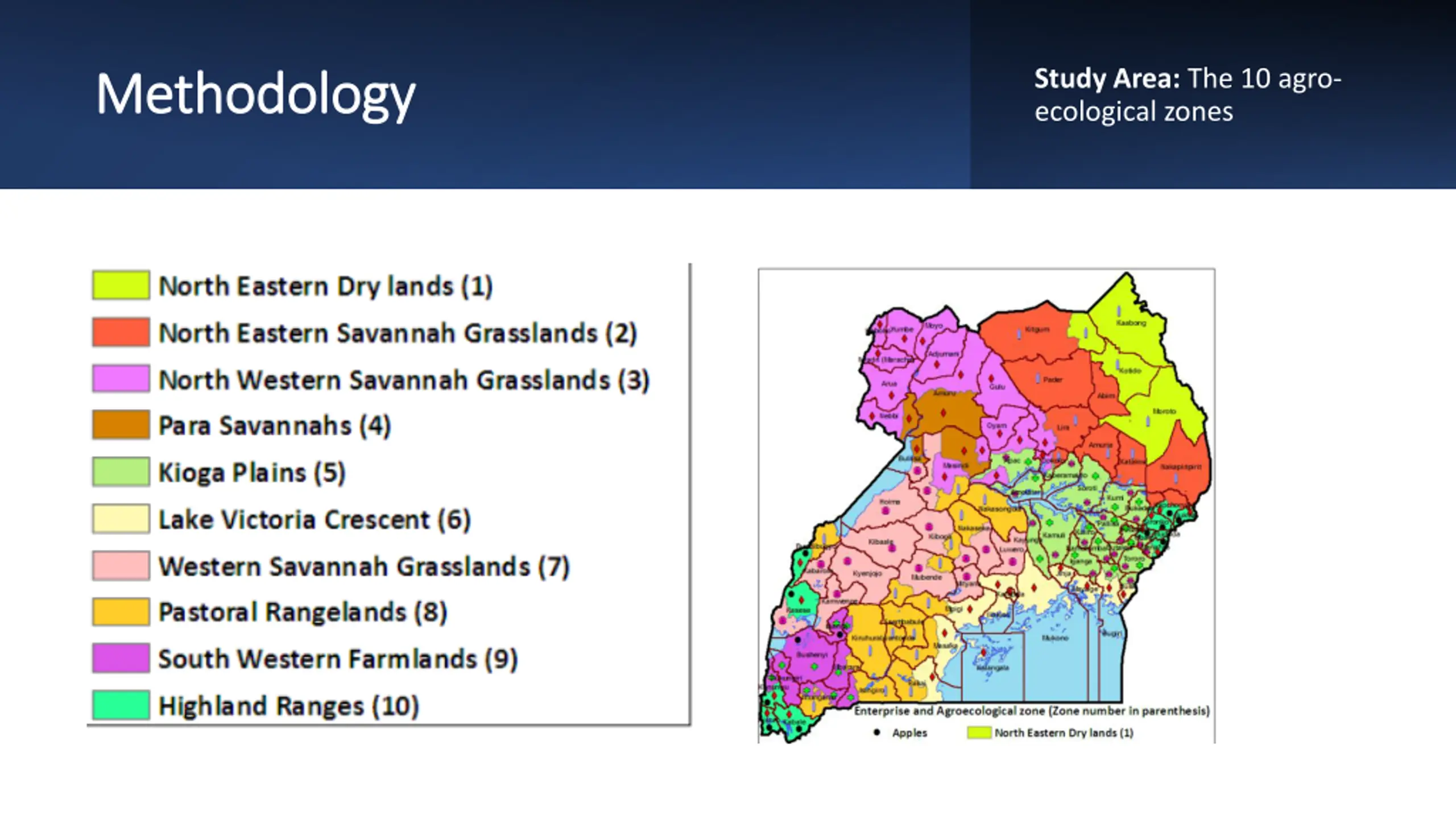Click the Nakasongola district label on the map
This screenshot has height=819, width=1456.
coord(1000,509)
